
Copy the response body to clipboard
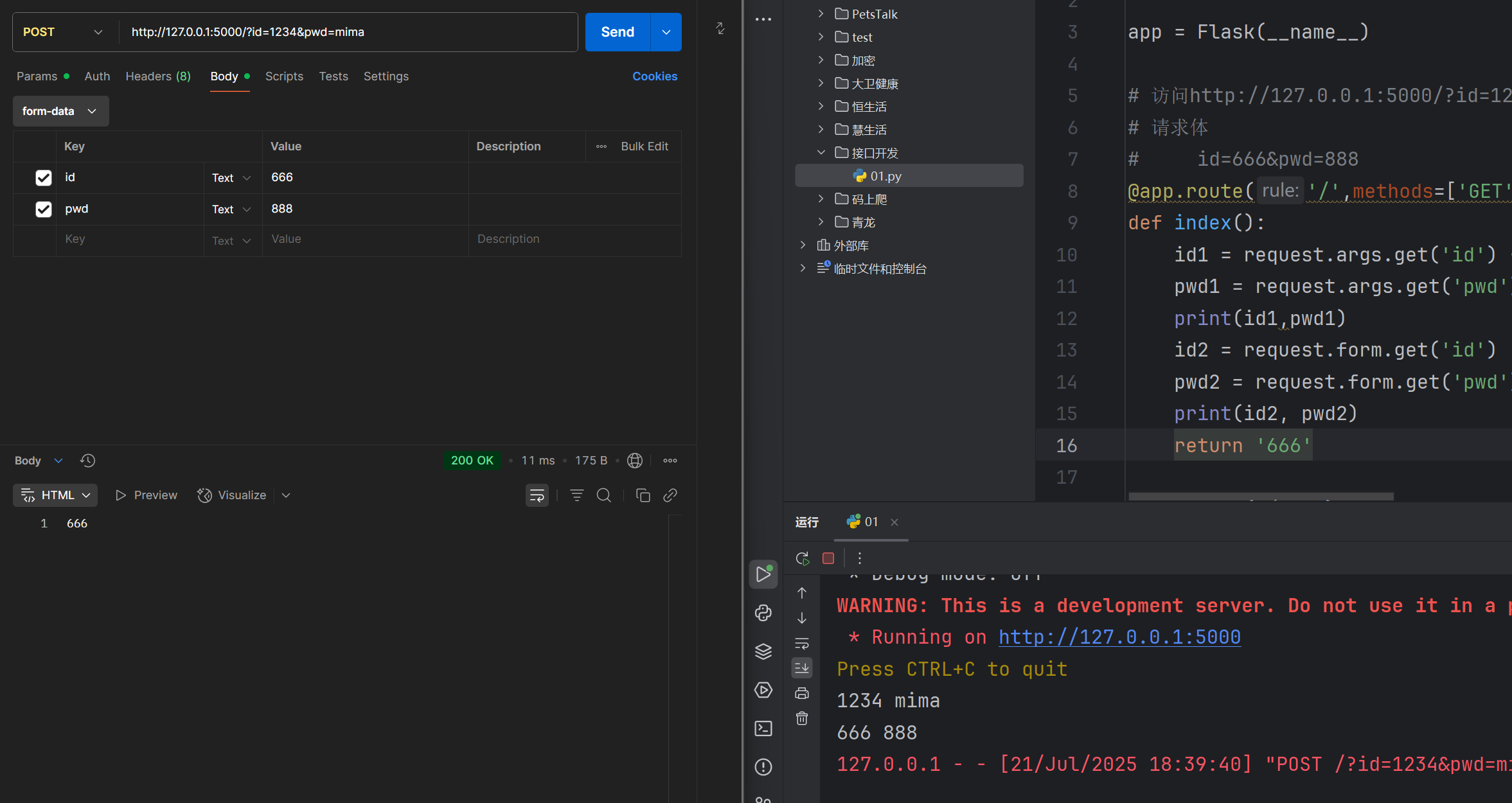click(x=643, y=495)
